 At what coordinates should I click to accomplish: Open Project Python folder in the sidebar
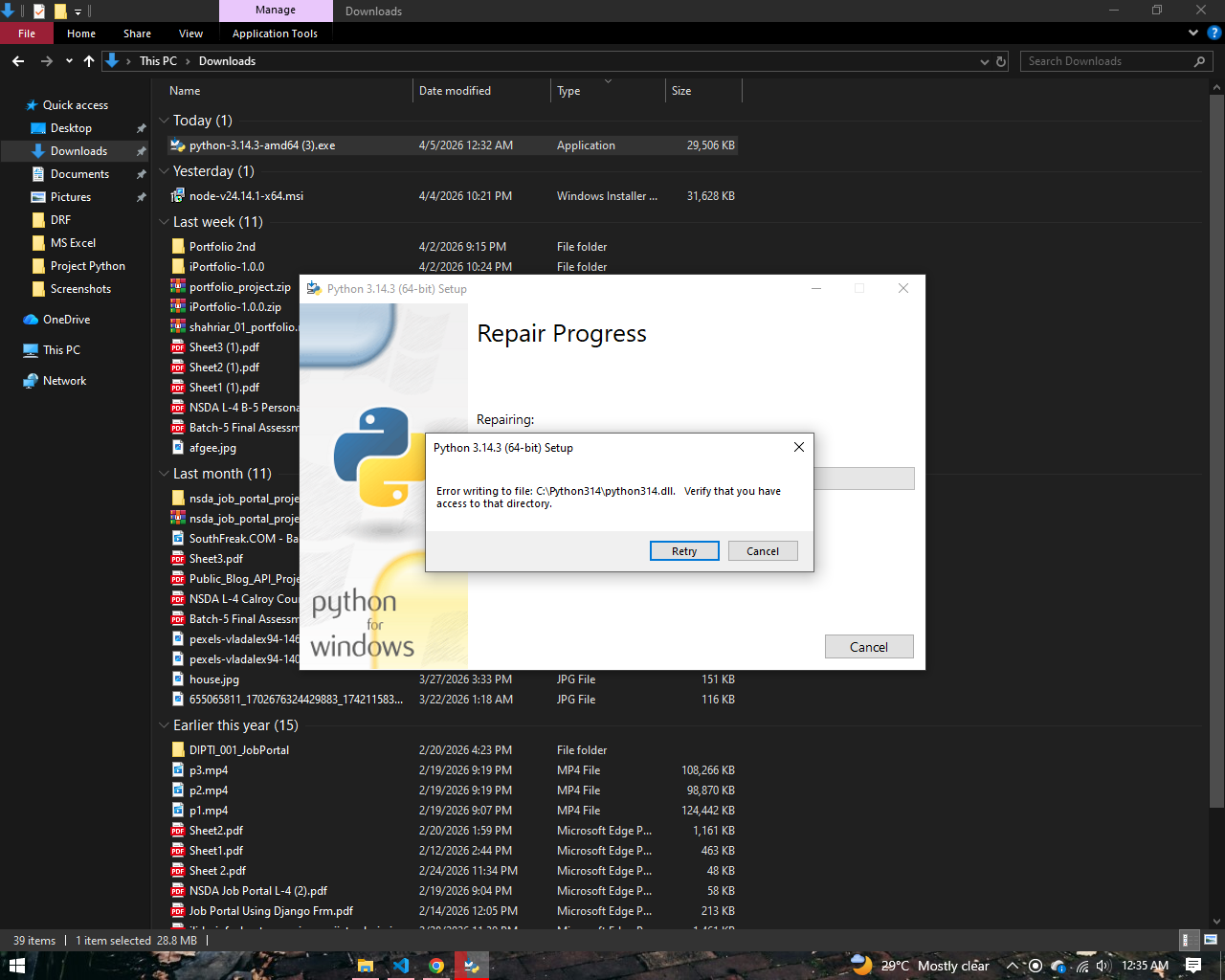point(87,266)
